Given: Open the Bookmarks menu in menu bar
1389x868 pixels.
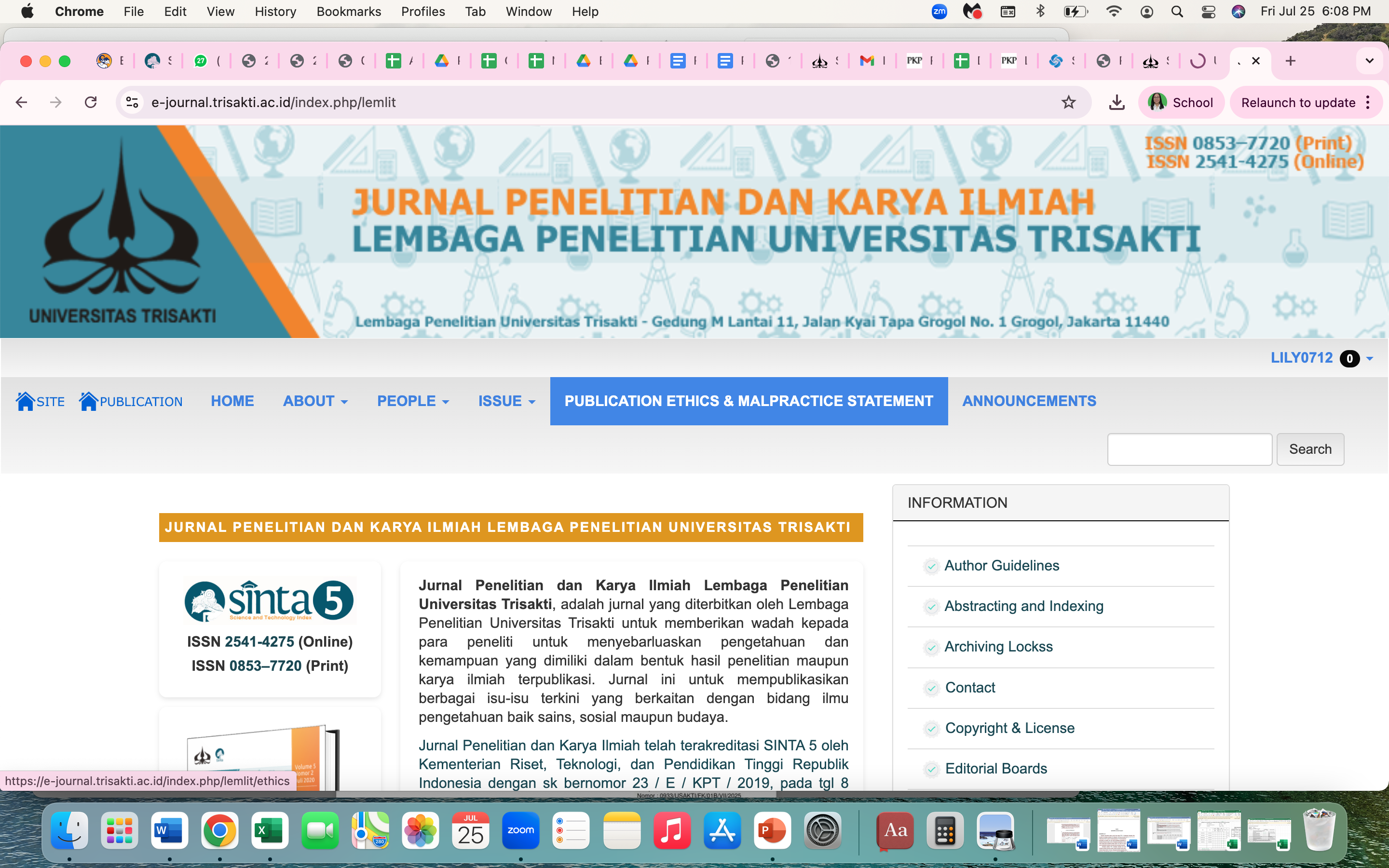Looking at the screenshot, I should coord(348,12).
